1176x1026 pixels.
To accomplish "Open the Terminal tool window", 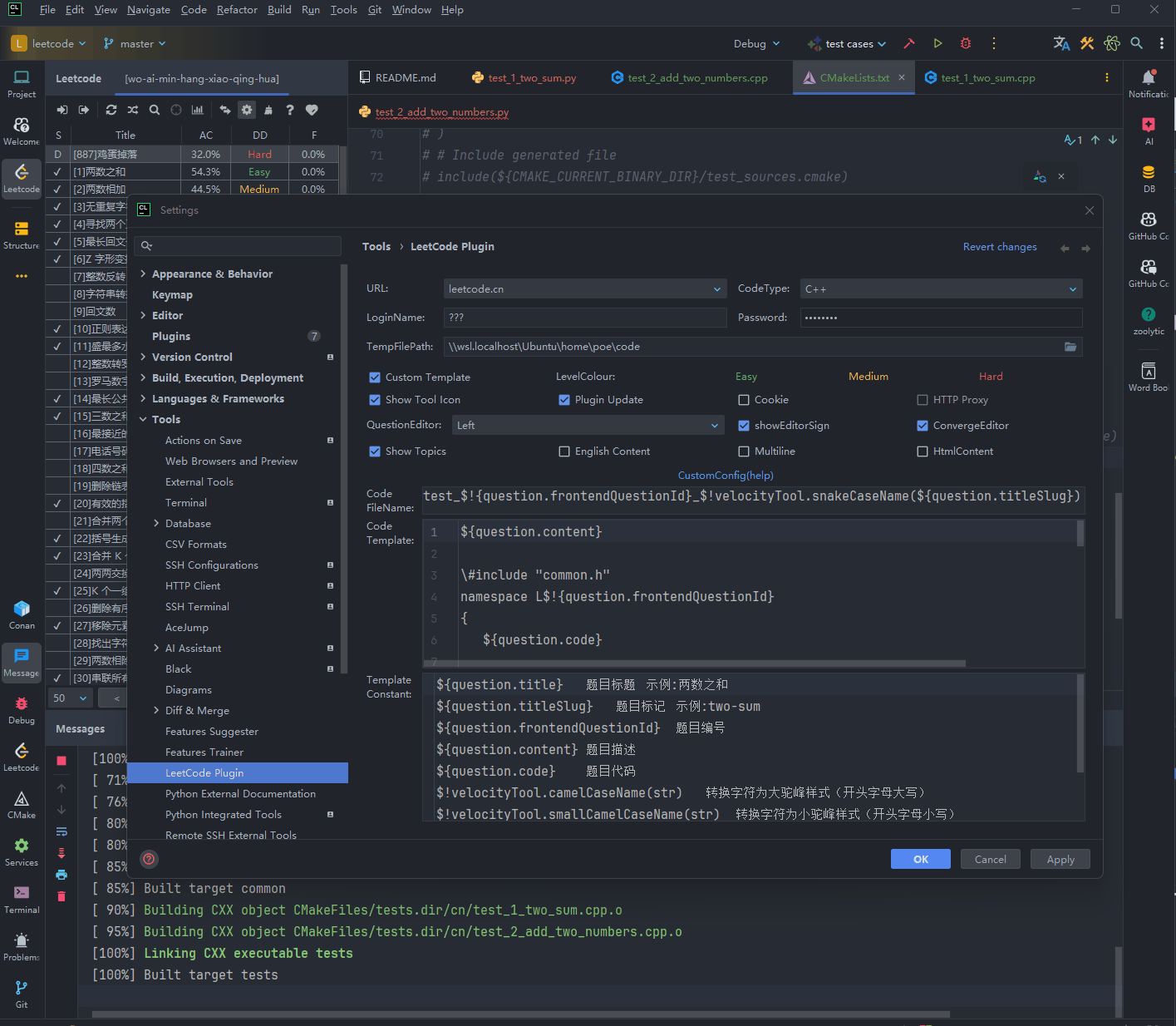I will click(22, 899).
